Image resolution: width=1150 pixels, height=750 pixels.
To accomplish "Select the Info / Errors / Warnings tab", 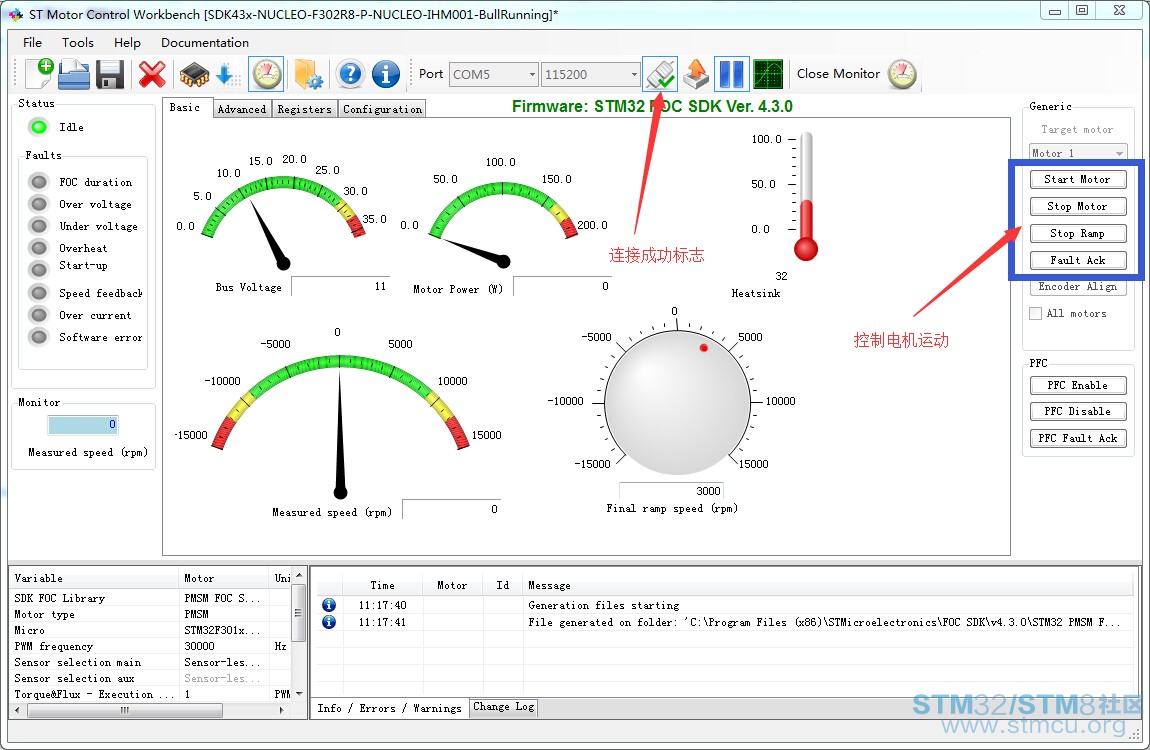I will pos(389,708).
